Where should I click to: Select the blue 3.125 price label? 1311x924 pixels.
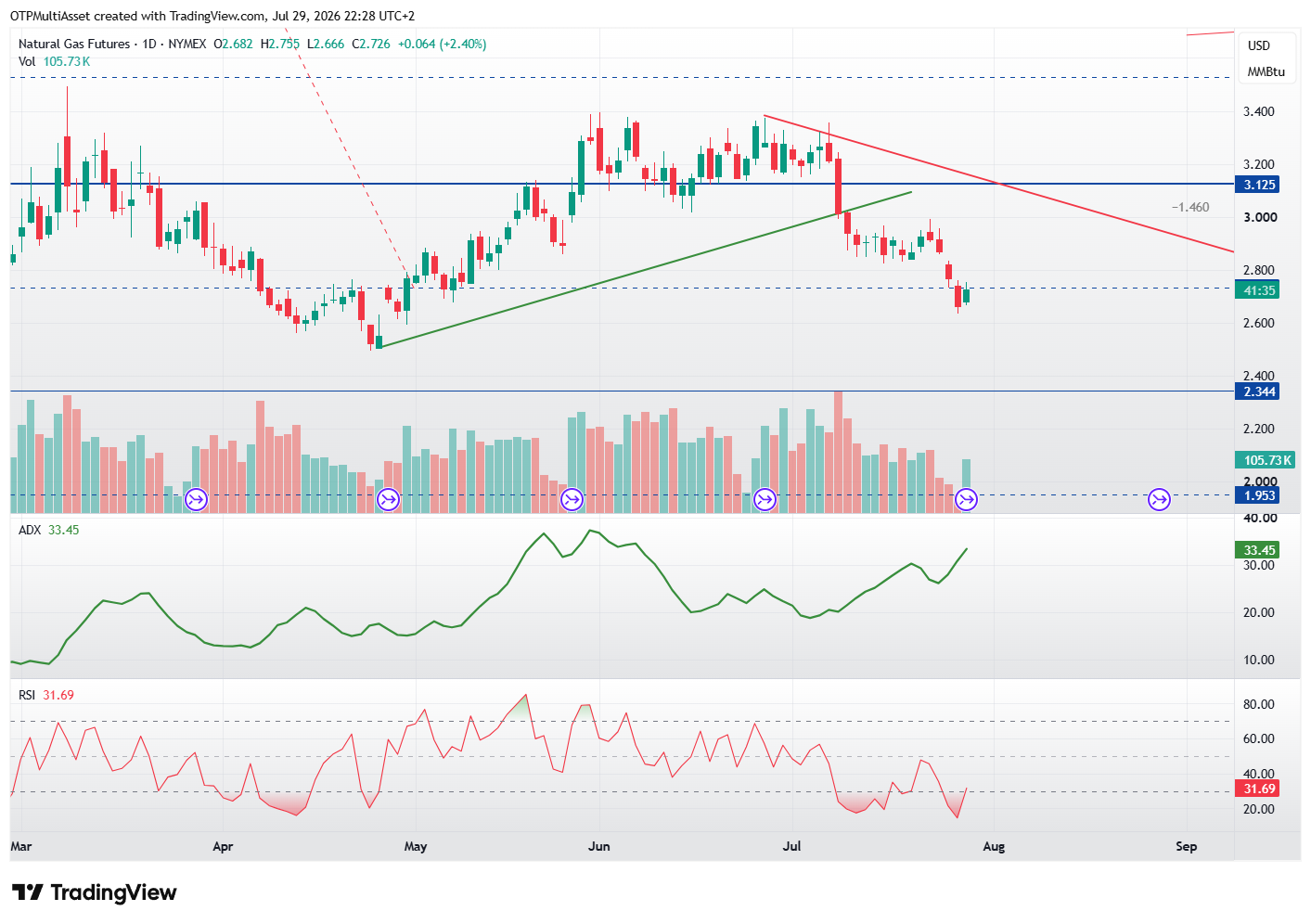(1259, 185)
